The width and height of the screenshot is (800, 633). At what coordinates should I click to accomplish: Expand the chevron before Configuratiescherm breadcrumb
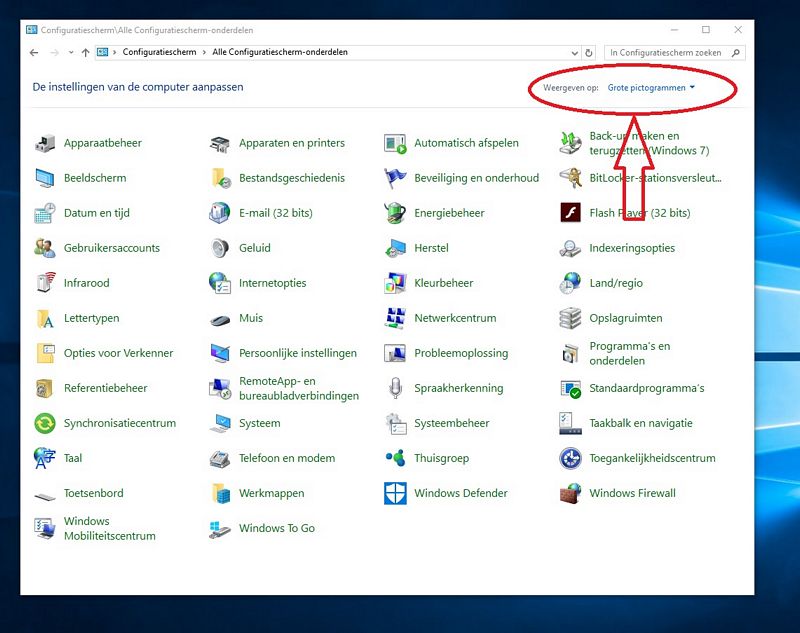coord(114,52)
